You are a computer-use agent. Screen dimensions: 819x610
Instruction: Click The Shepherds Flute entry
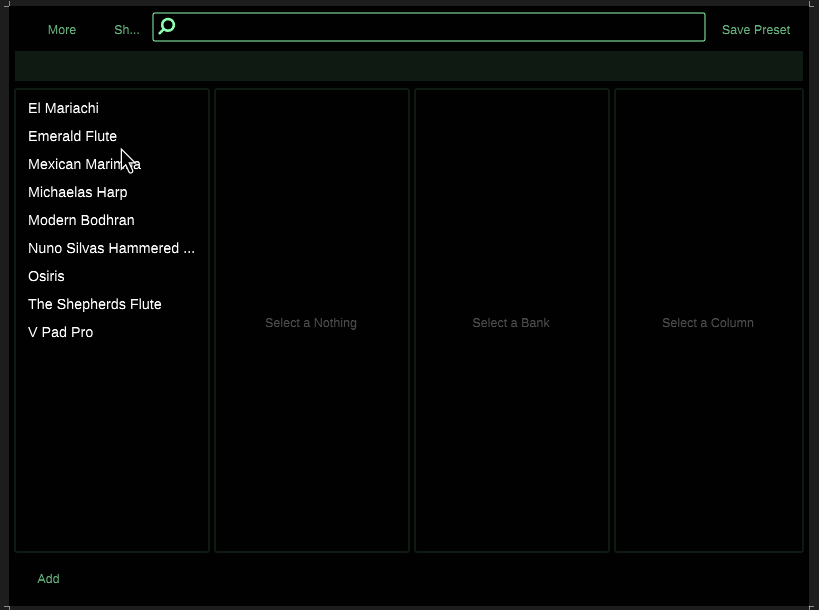[94, 304]
